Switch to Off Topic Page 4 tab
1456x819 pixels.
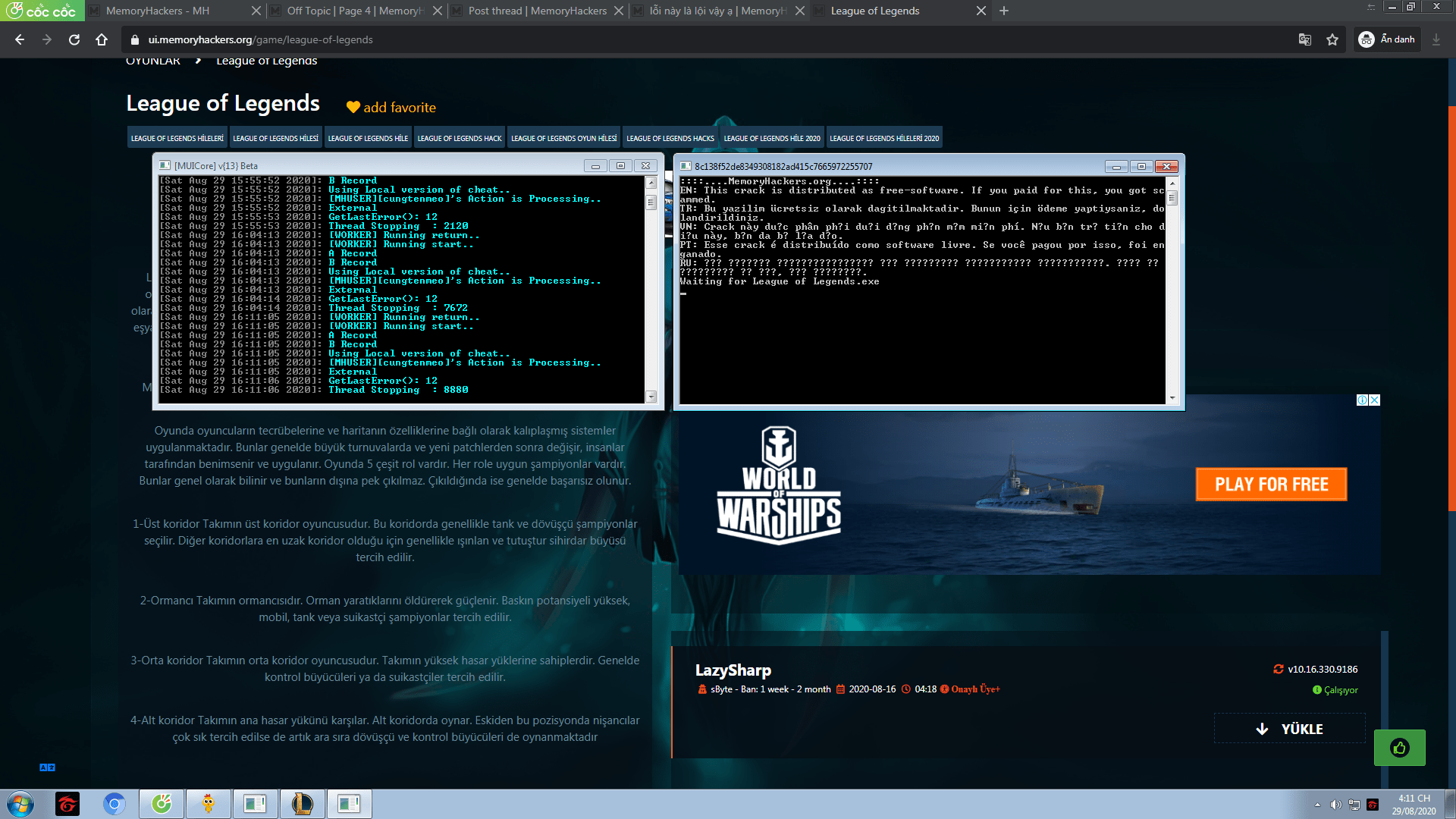click(x=355, y=11)
